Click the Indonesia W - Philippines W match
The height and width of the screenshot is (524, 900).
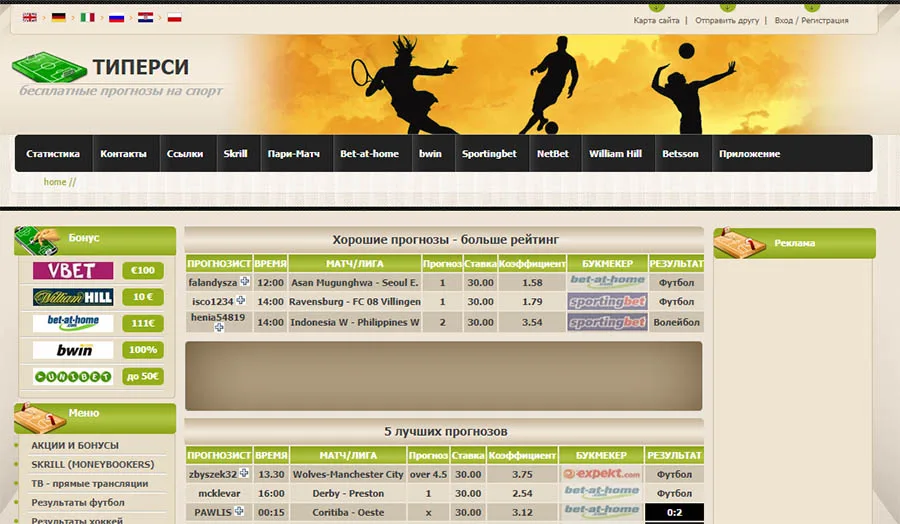point(355,322)
